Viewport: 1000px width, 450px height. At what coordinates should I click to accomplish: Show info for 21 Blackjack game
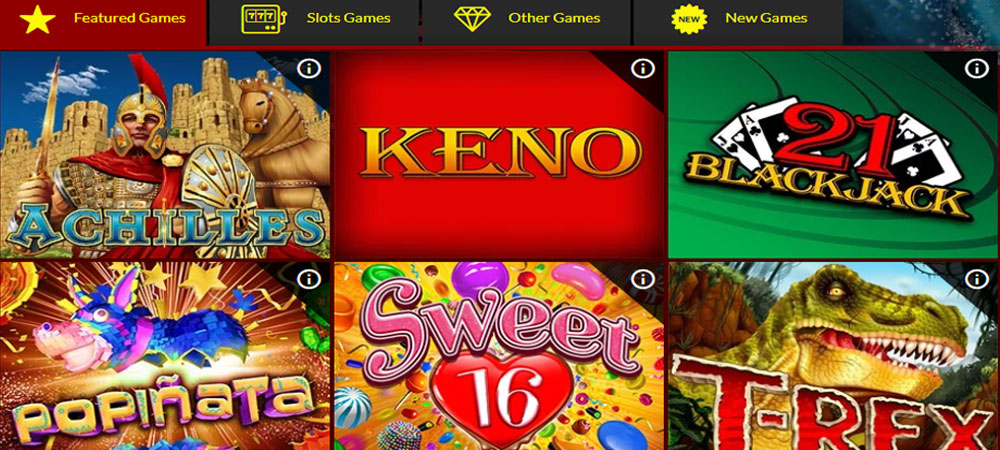pyautogui.click(x=976, y=68)
